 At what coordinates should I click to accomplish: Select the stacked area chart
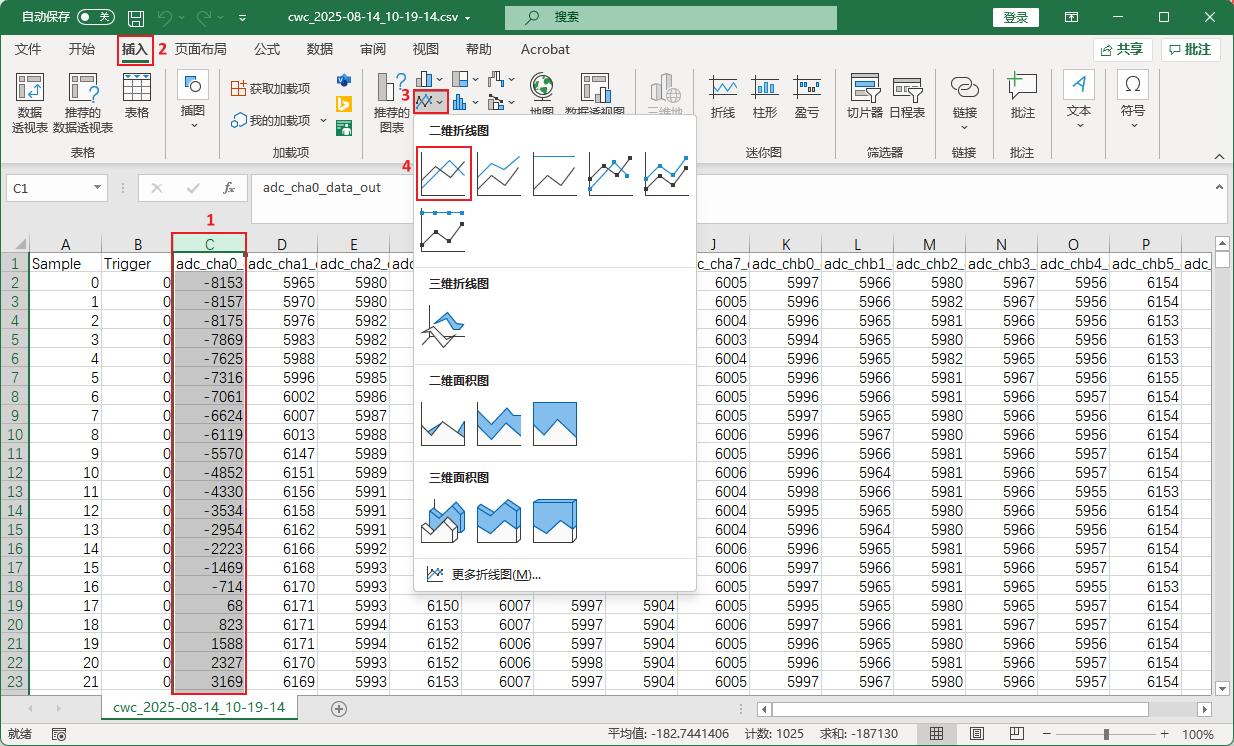pos(499,423)
